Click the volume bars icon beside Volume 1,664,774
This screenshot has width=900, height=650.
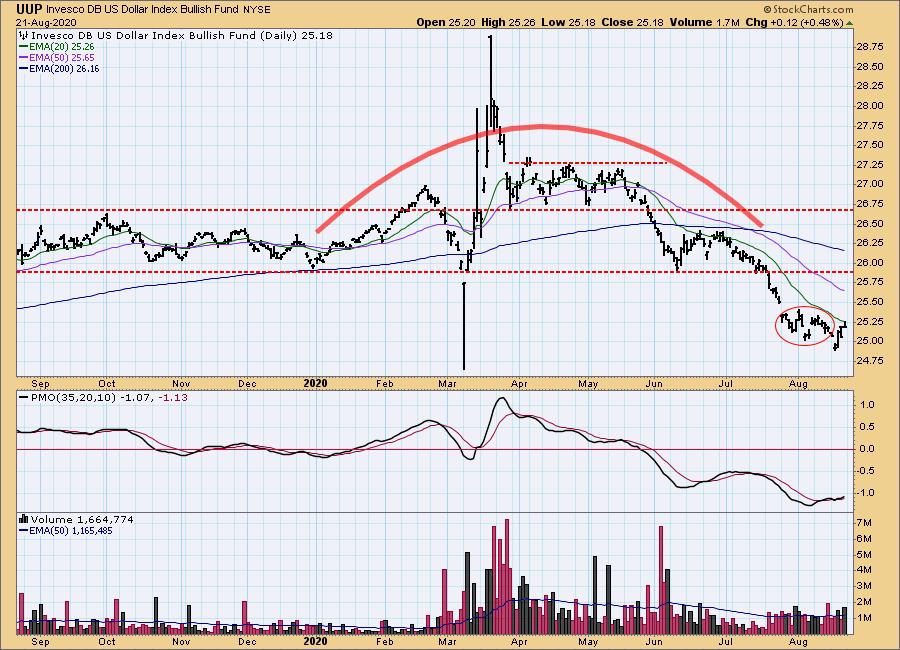point(24,519)
